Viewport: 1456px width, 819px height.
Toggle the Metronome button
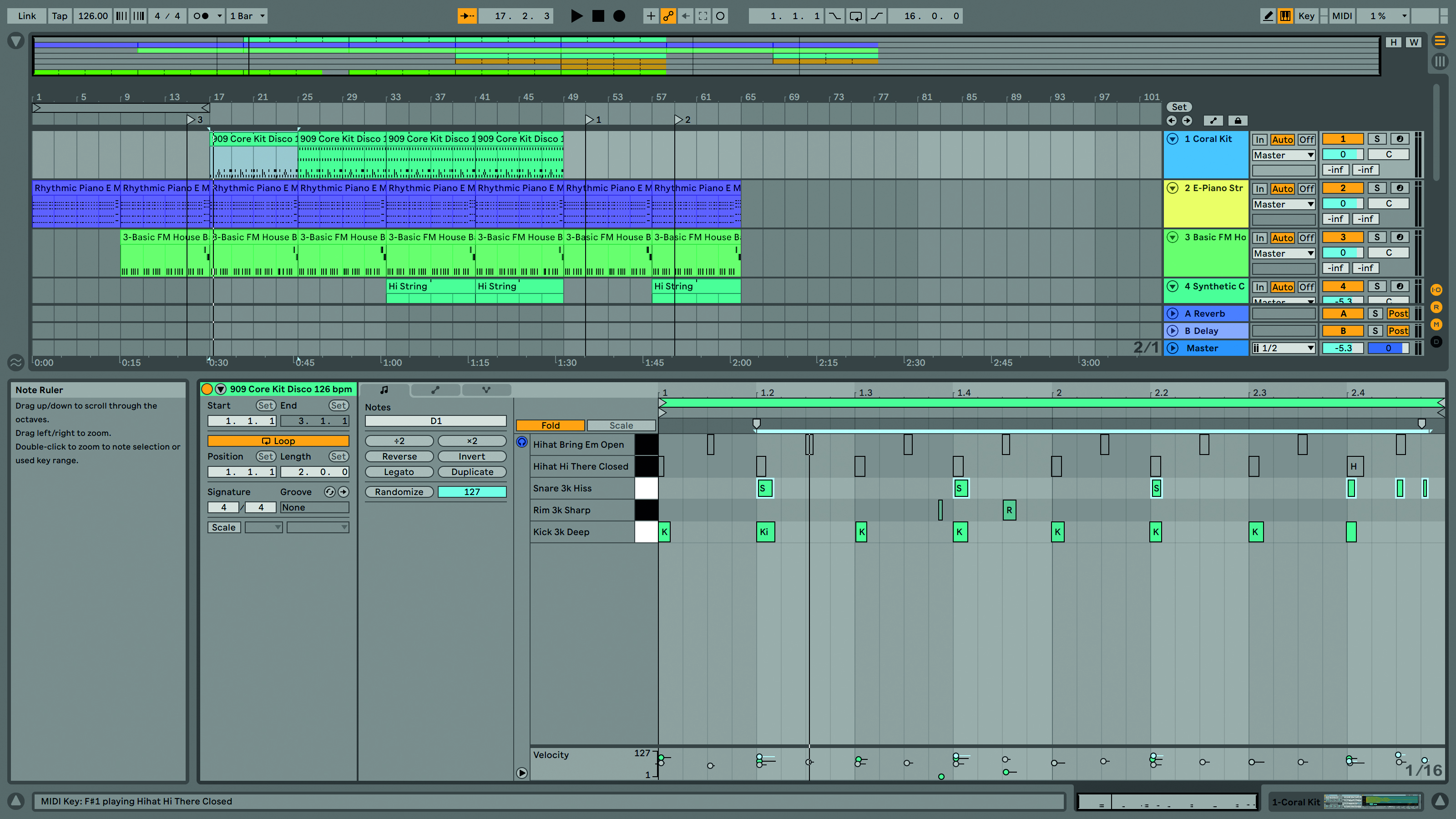201,16
